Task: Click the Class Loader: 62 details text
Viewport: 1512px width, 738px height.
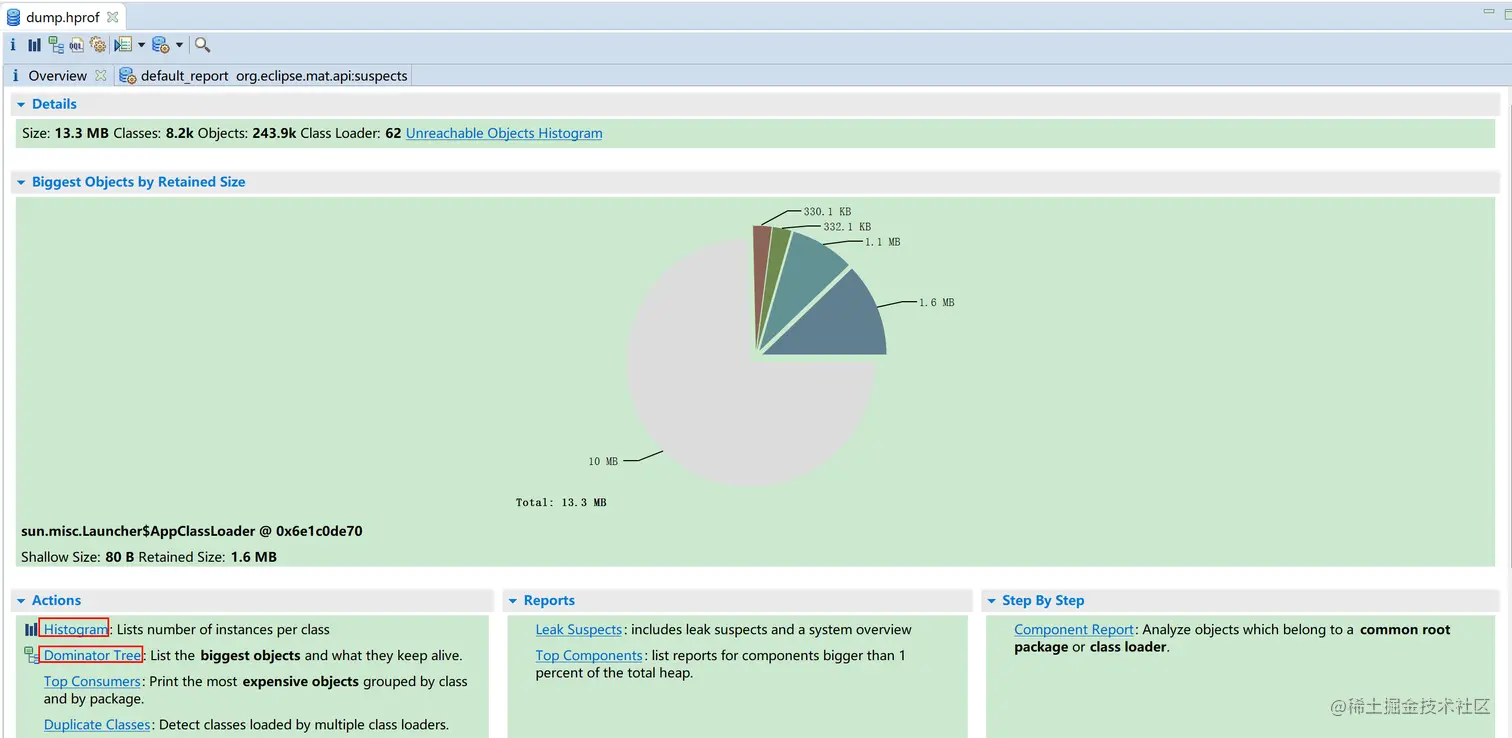Action: [x=351, y=133]
